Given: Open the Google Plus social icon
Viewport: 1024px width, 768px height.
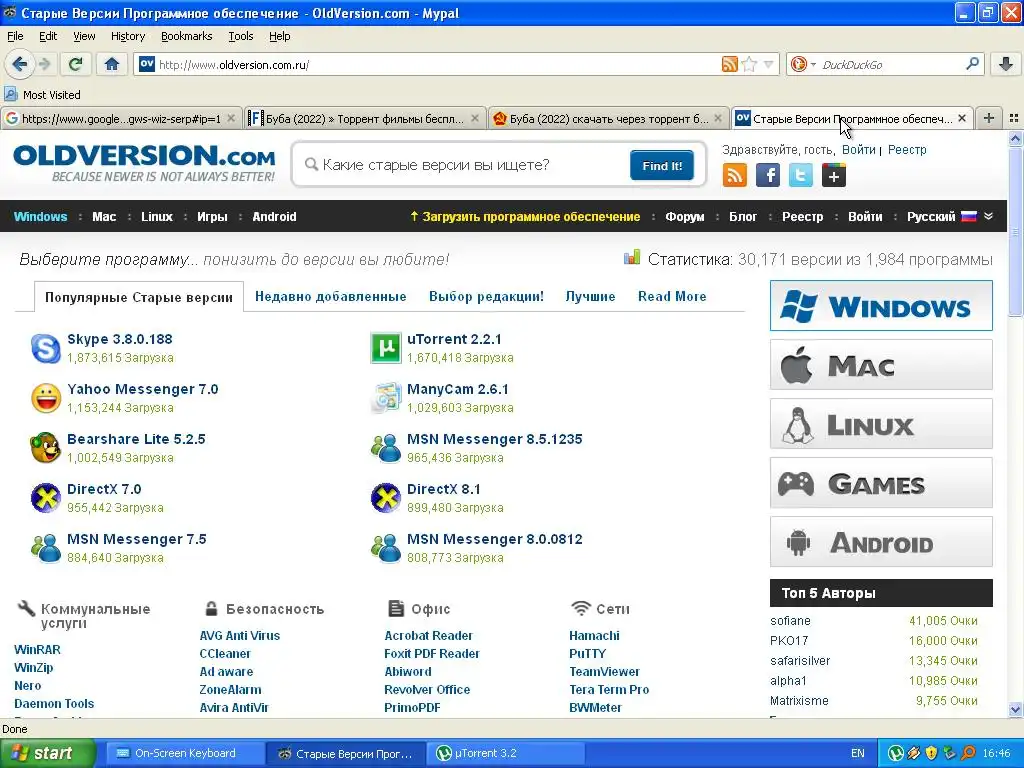Looking at the screenshot, I should coord(834,175).
